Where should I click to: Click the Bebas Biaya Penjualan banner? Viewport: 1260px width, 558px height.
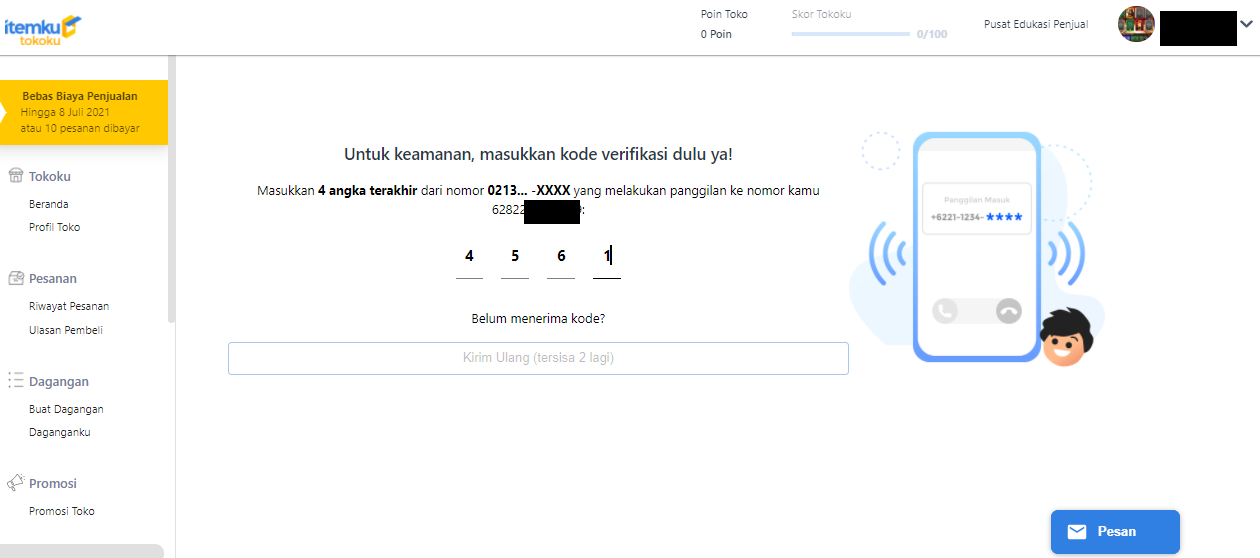click(84, 112)
